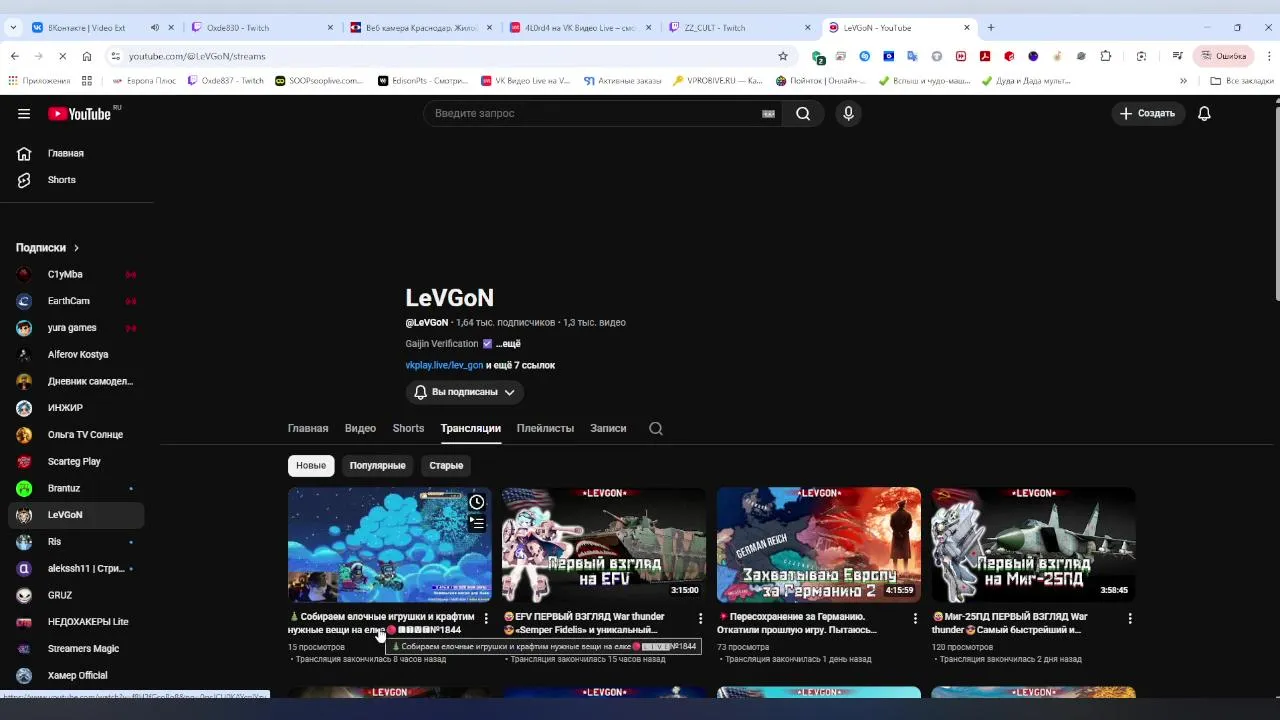Screen dimensions: 1280x720
Task: Add first video to queue icon
Action: (x=477, y=523)
